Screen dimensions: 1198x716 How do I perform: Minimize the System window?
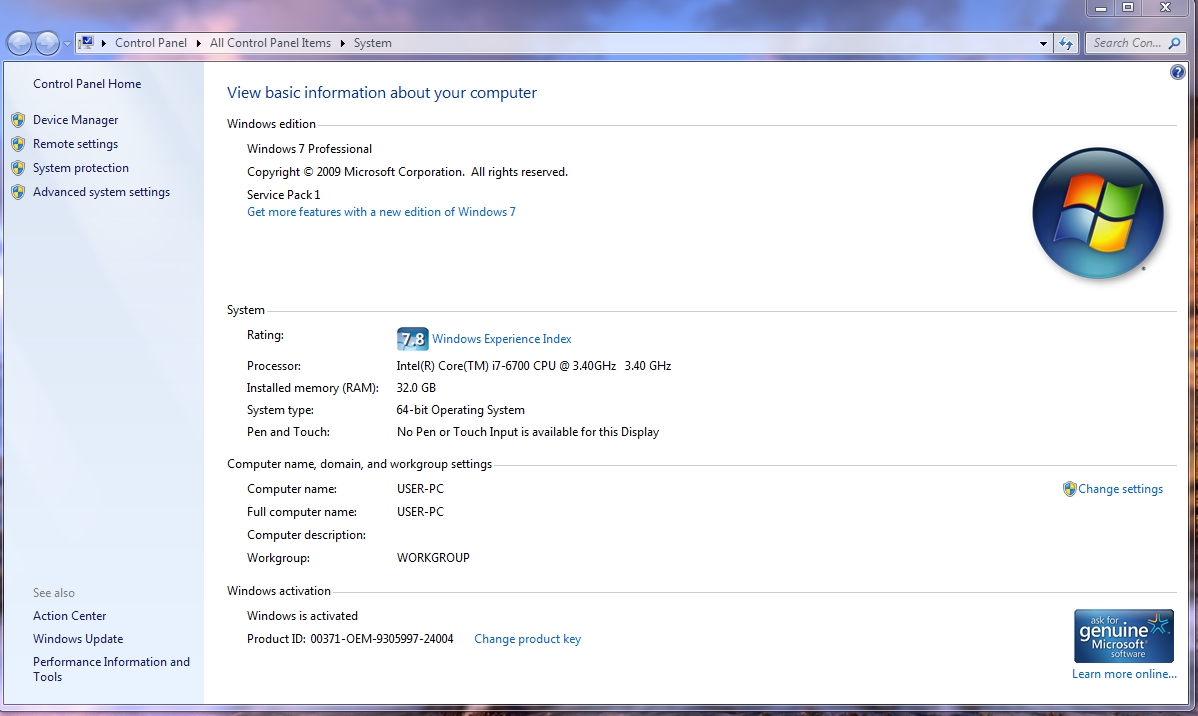click(1100, 8)
